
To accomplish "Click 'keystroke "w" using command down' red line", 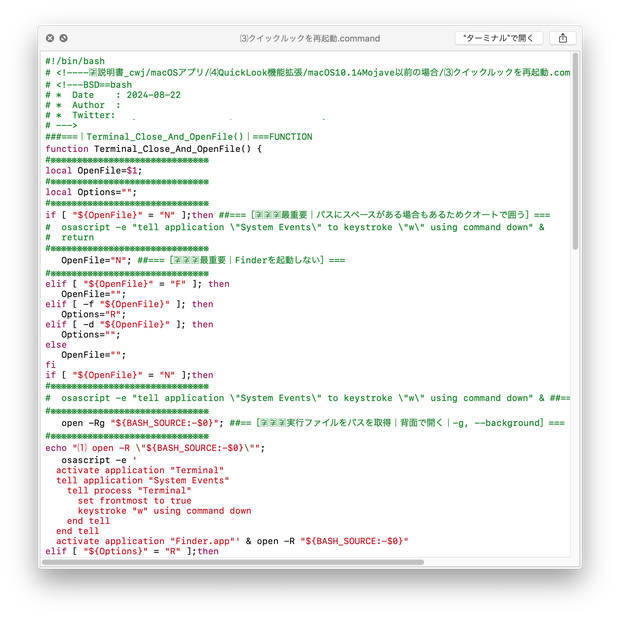I will 164,511.
